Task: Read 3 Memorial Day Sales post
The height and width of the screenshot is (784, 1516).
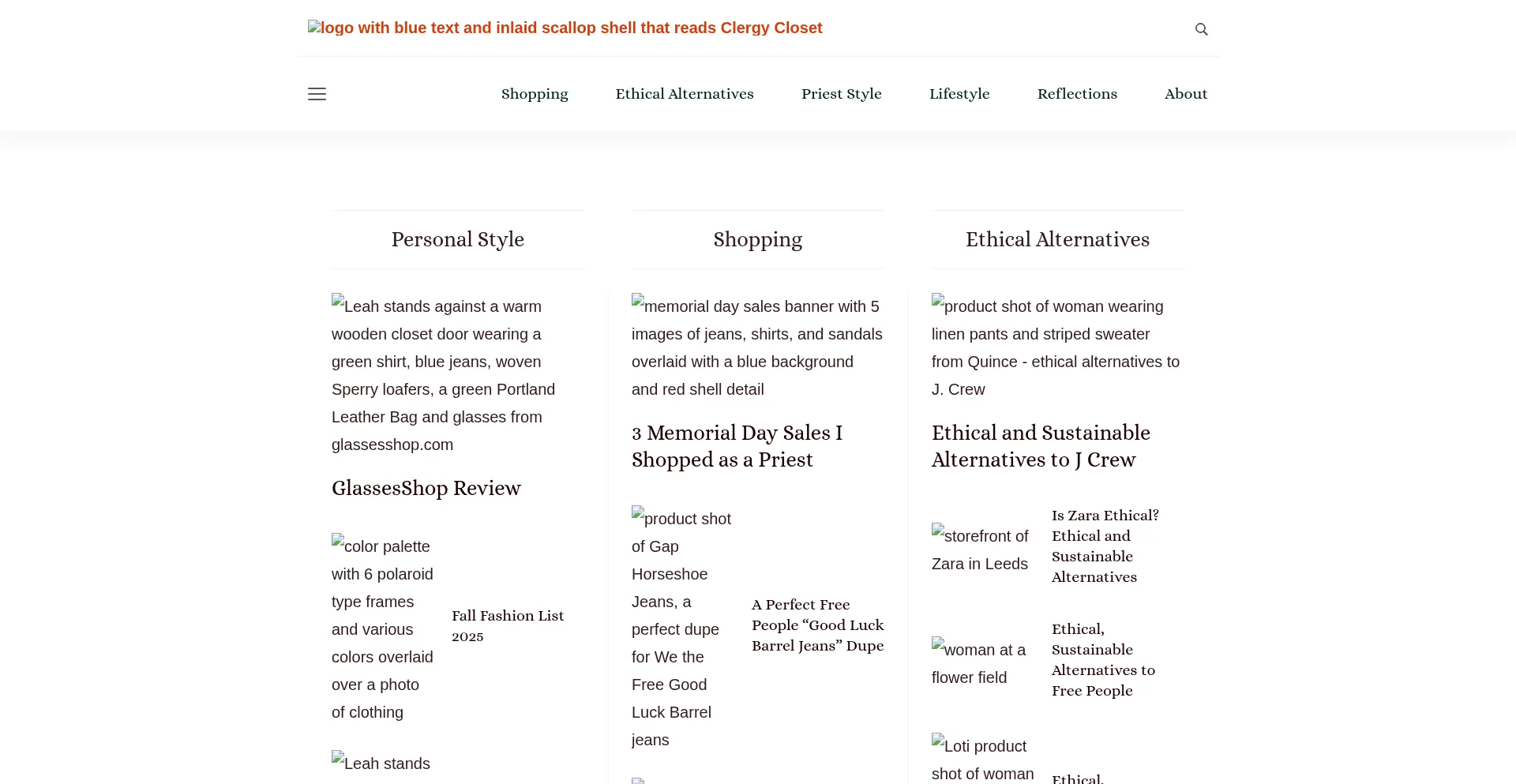Action: (737, 446)
